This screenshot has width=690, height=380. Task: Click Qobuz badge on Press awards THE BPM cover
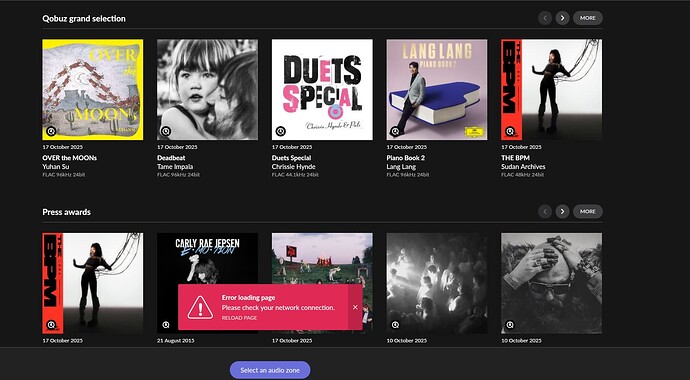(x=51, y=325)
